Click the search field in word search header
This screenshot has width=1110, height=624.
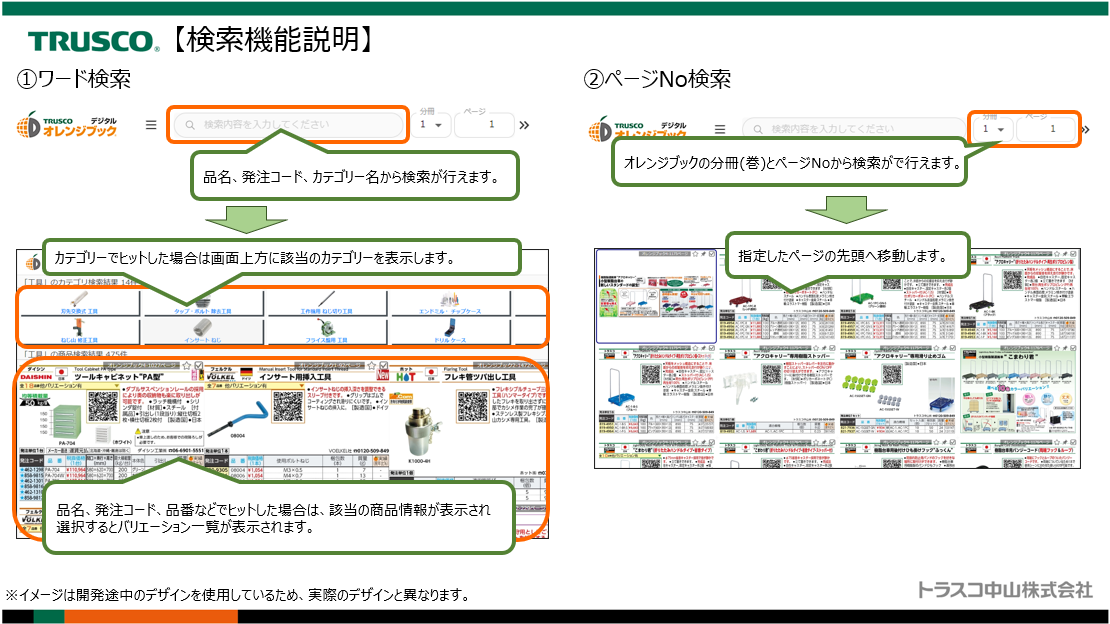pos(289,125)
